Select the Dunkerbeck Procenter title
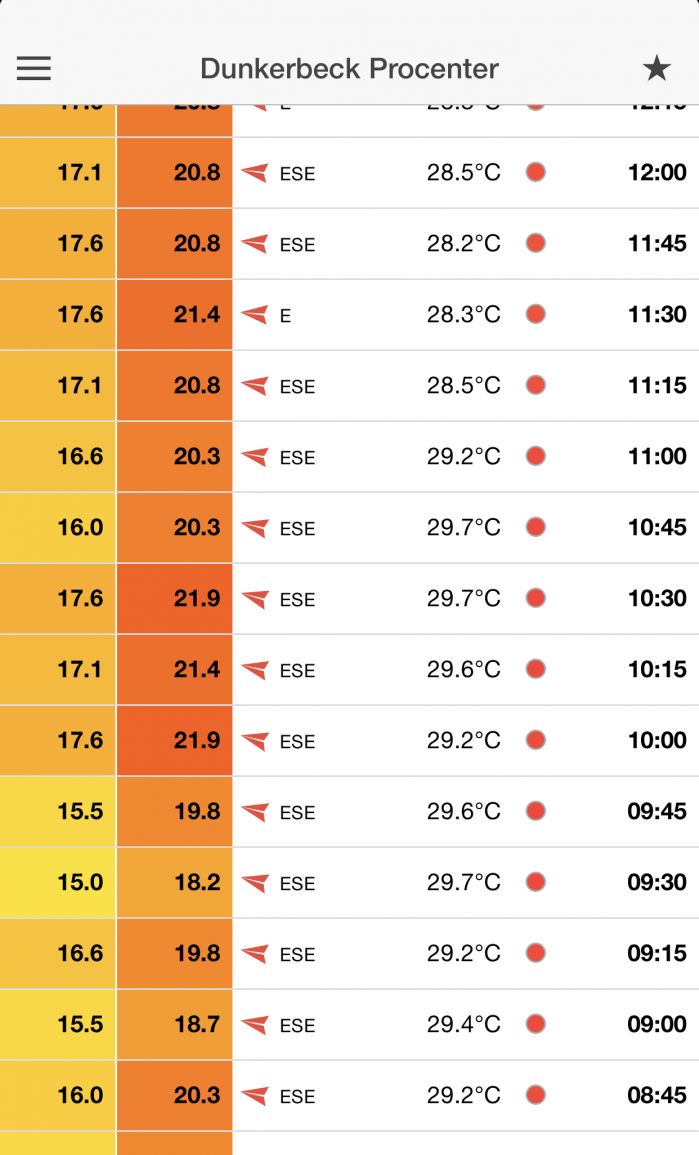Image resolution: width=699 pixels, height=1155 pixels. (349, 68)
